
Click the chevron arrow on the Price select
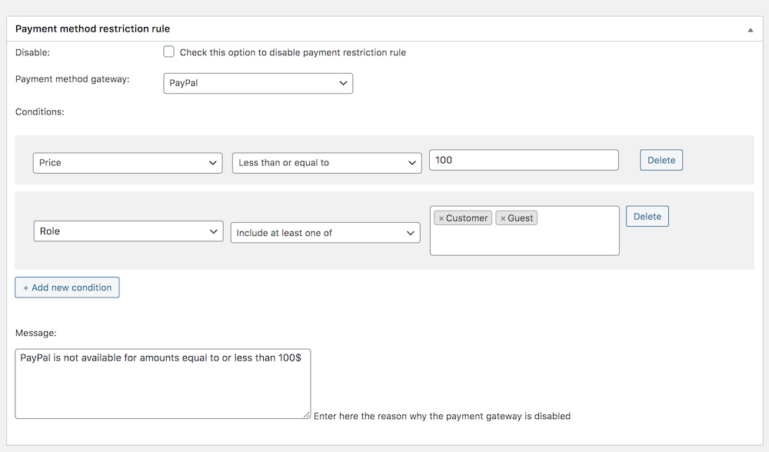pos(213,162)
